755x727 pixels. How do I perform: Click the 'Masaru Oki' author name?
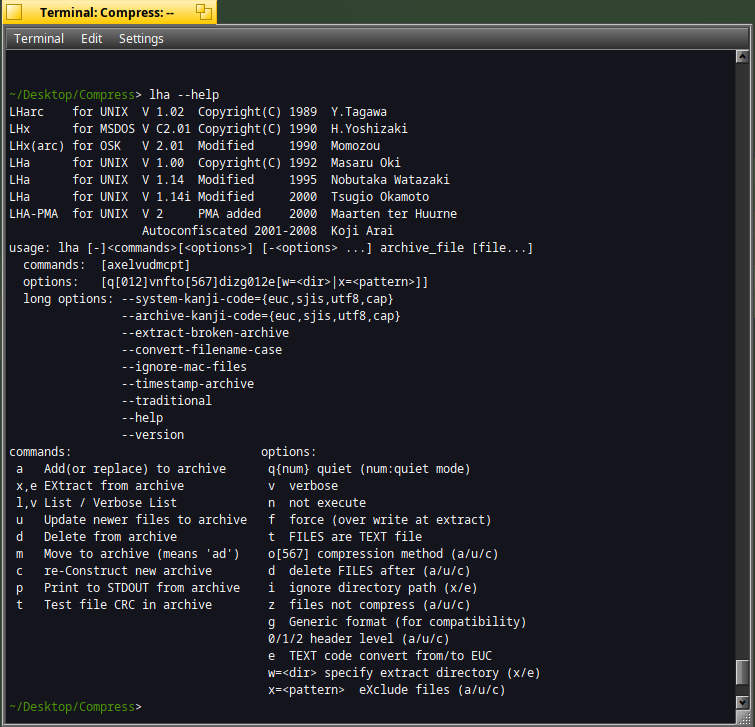click(365, 163)
